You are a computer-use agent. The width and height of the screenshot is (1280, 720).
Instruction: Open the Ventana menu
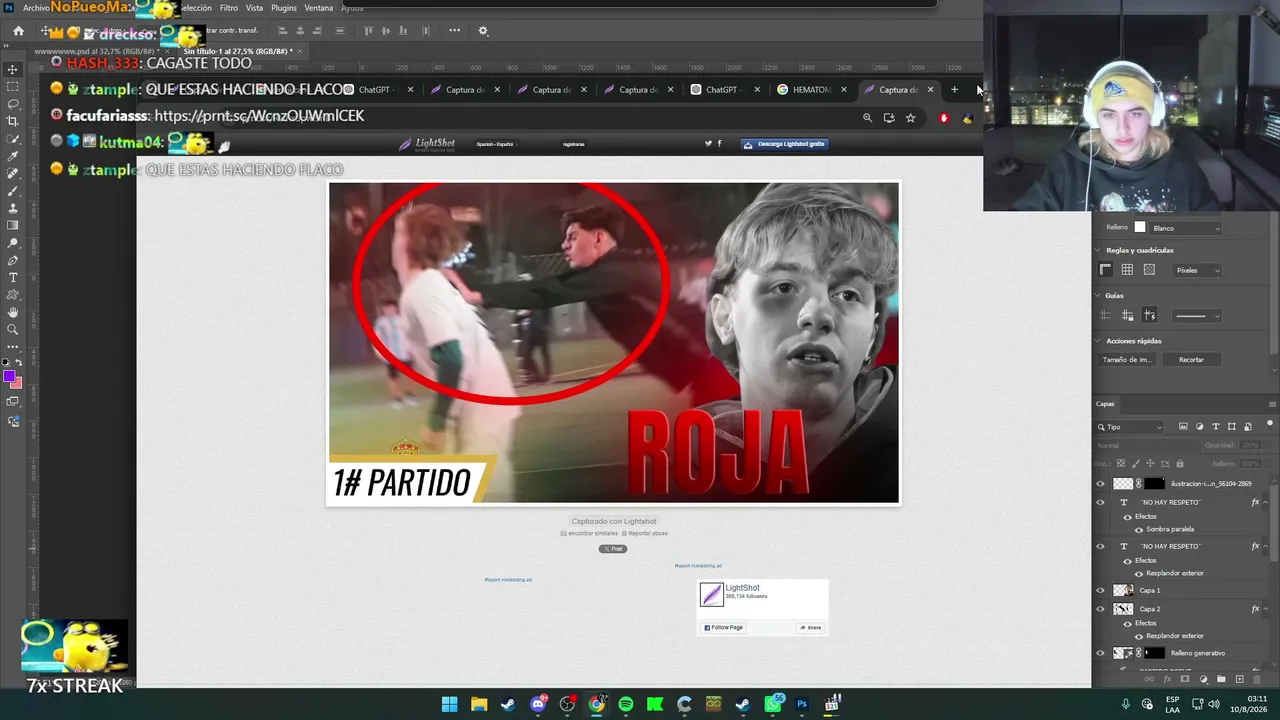319,8
